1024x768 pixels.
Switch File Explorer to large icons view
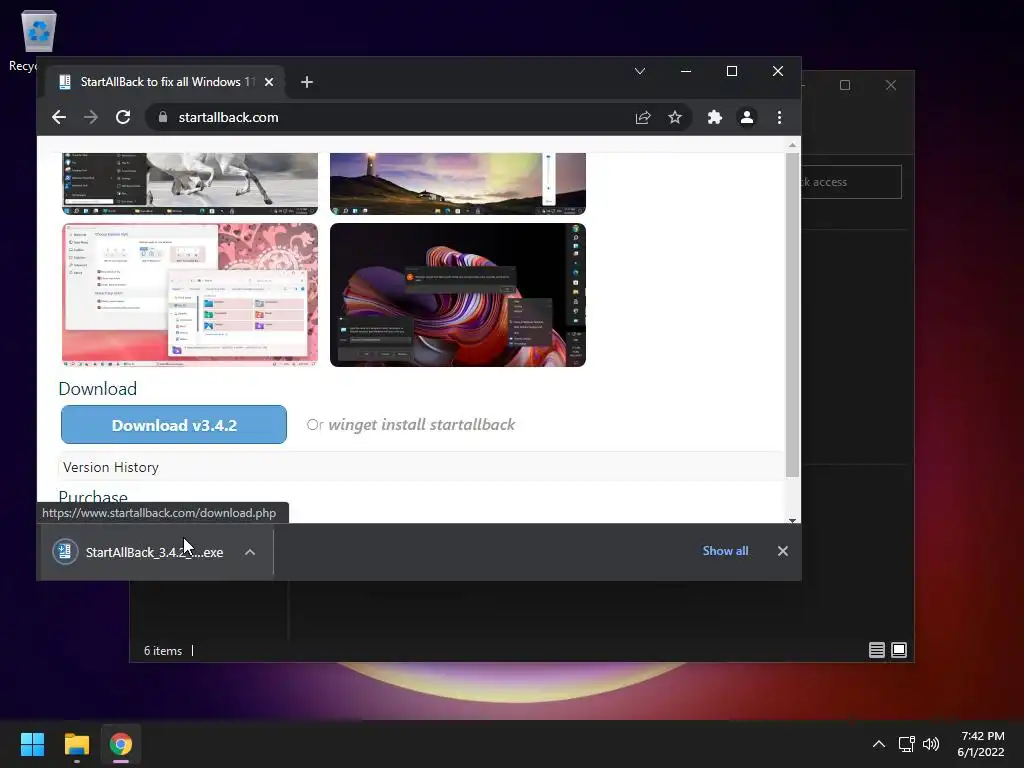pyautogui.click(x=899, y=650)
